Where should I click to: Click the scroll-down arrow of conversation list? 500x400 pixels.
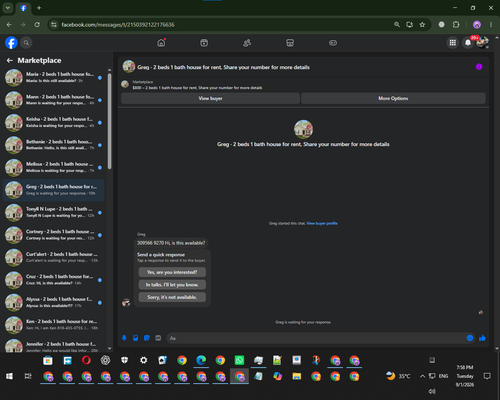(110, 349)
